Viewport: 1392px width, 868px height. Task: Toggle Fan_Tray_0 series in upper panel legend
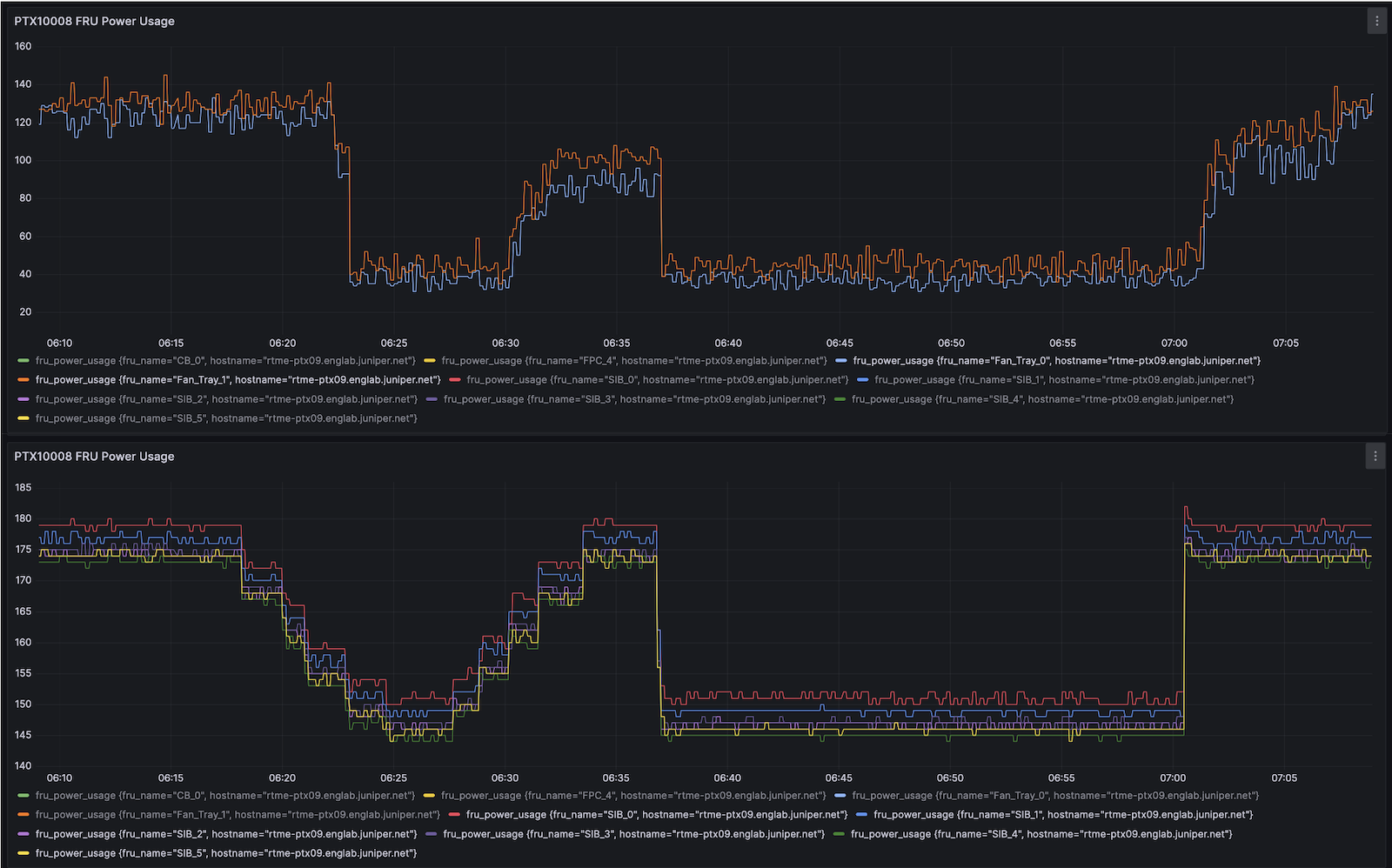click(1056, 360)
